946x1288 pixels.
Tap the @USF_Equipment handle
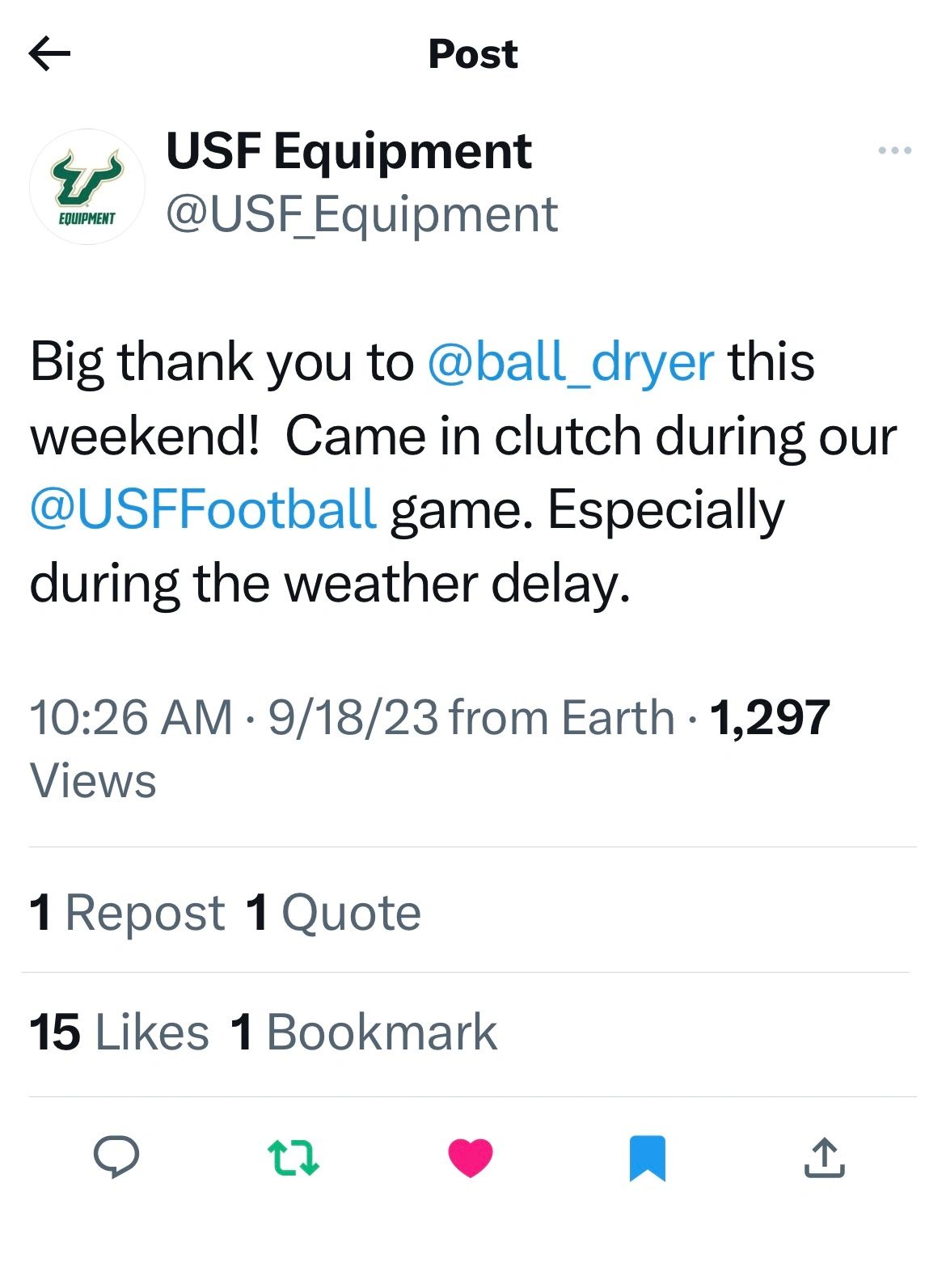tap(361, 215)
